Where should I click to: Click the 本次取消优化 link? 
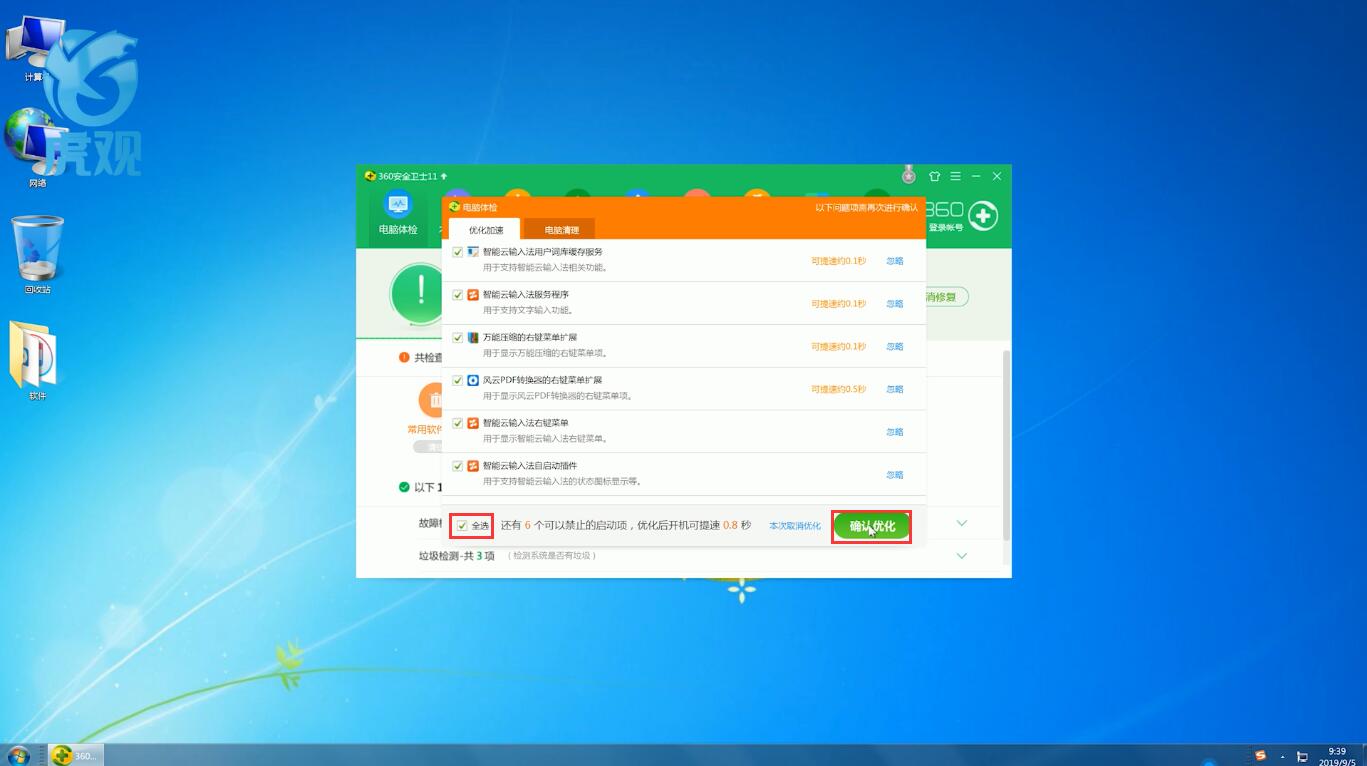[795, 526]
